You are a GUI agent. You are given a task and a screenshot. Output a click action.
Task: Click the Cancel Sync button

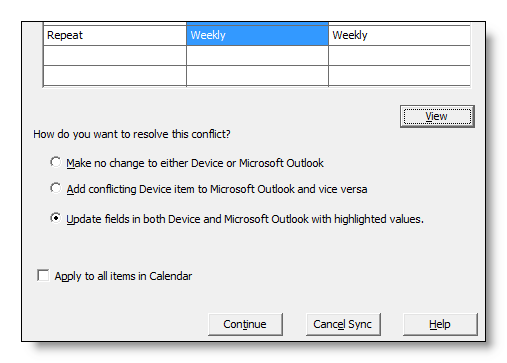tap(343, 324)
